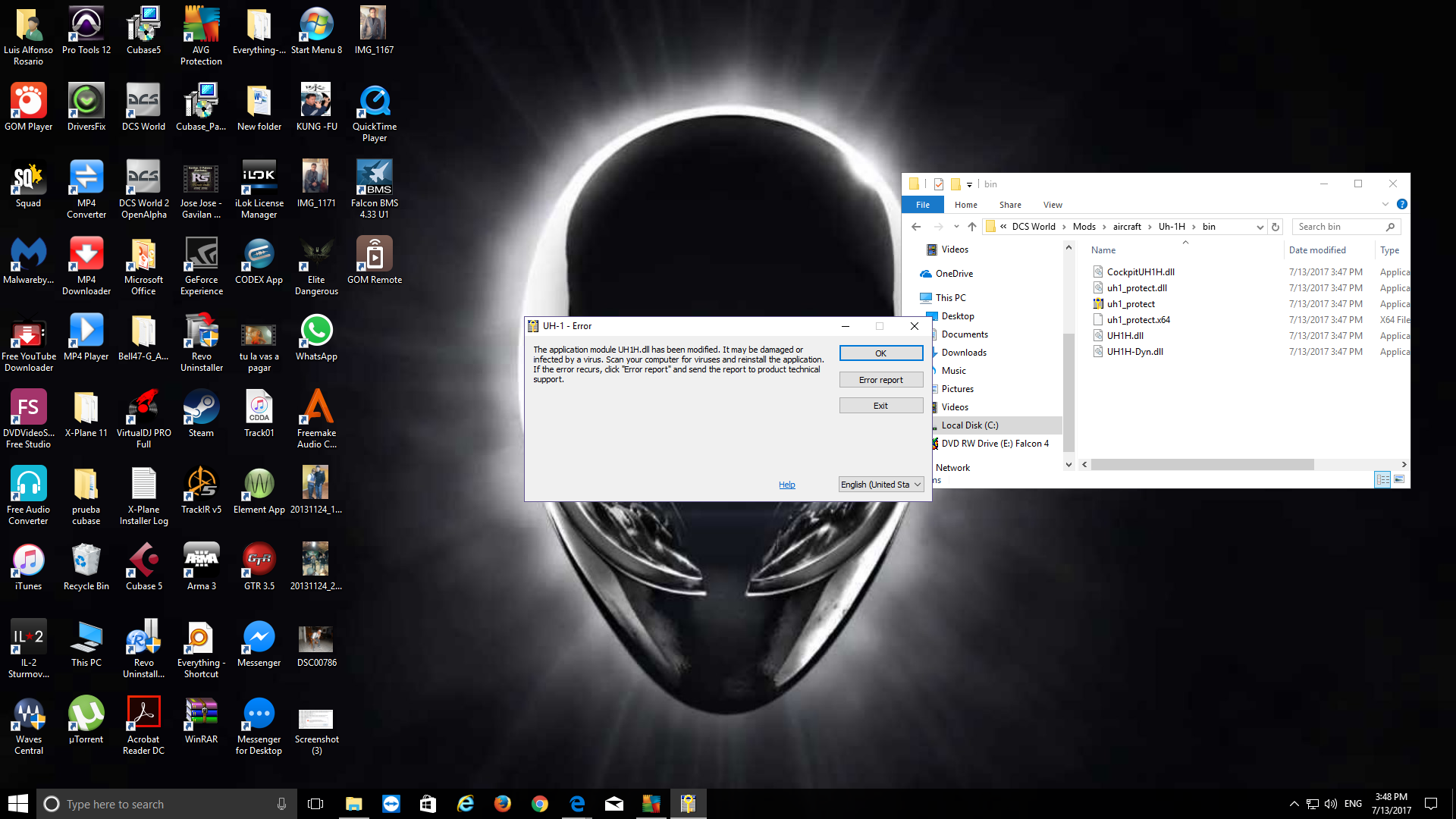Viewport: 1456px width, 819px height.
Task: Go up one folder level
Action: coord(971,227)
